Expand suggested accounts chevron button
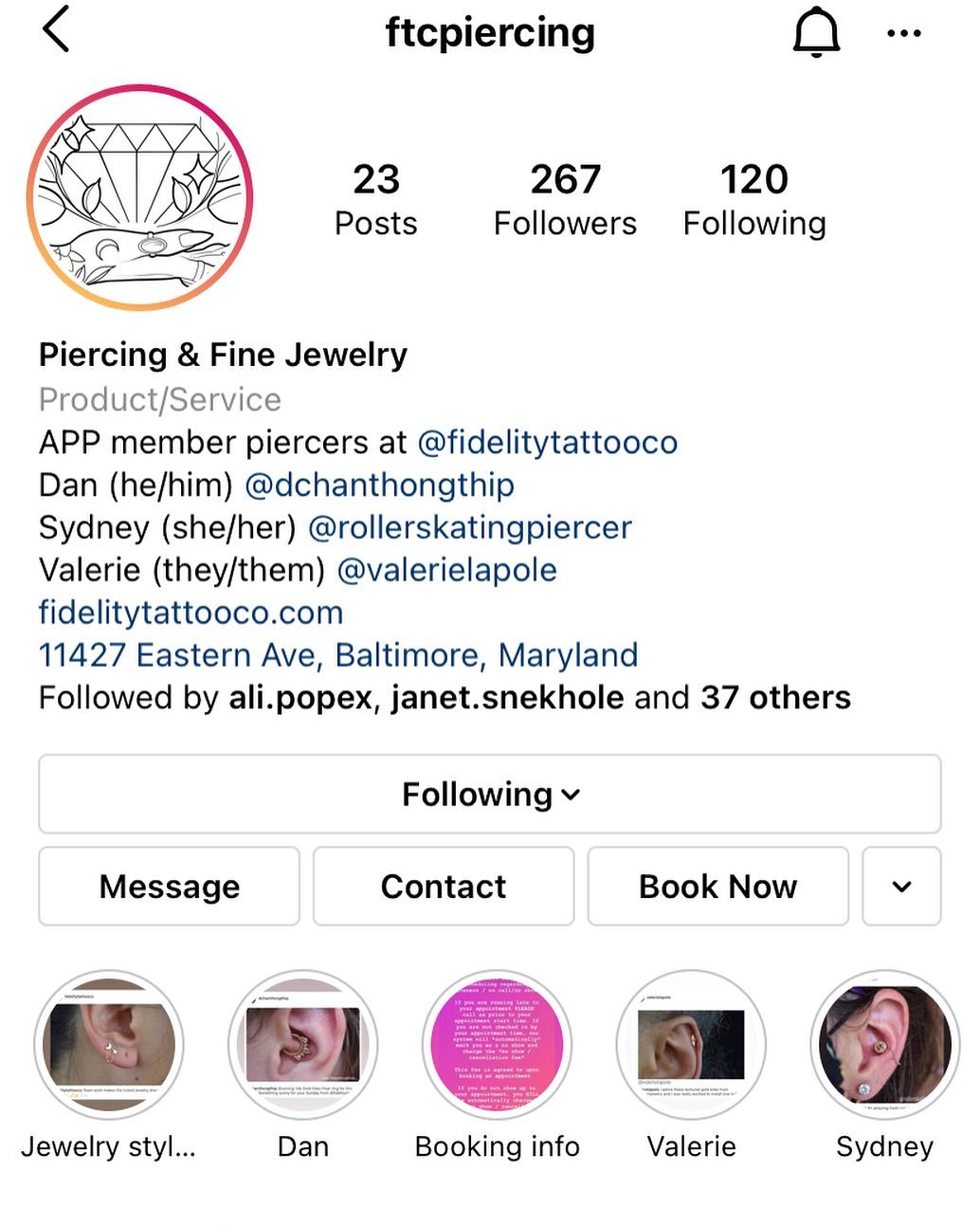980x1226 pixels. coord(901,887)
